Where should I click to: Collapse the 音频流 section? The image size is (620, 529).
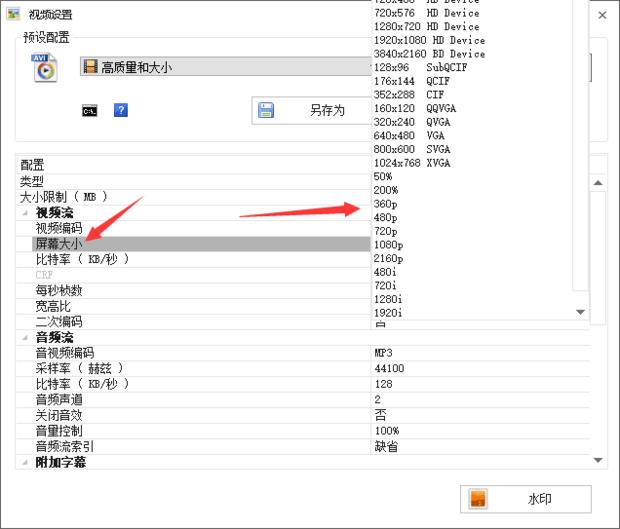click(x=23, y=338)
